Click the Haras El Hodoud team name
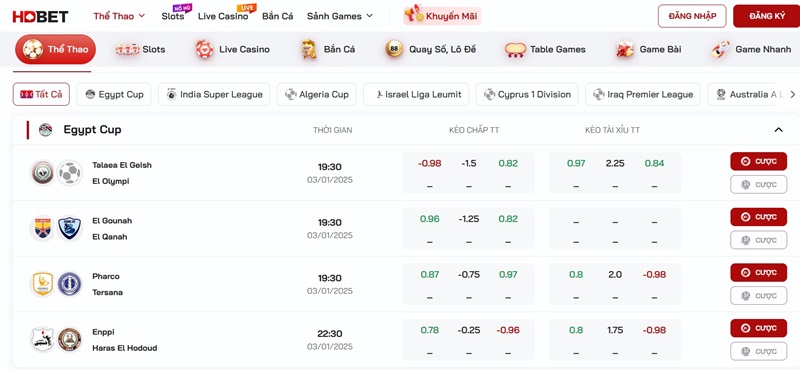The height and width of the screenshot is (370, 800). pos(124,348)
